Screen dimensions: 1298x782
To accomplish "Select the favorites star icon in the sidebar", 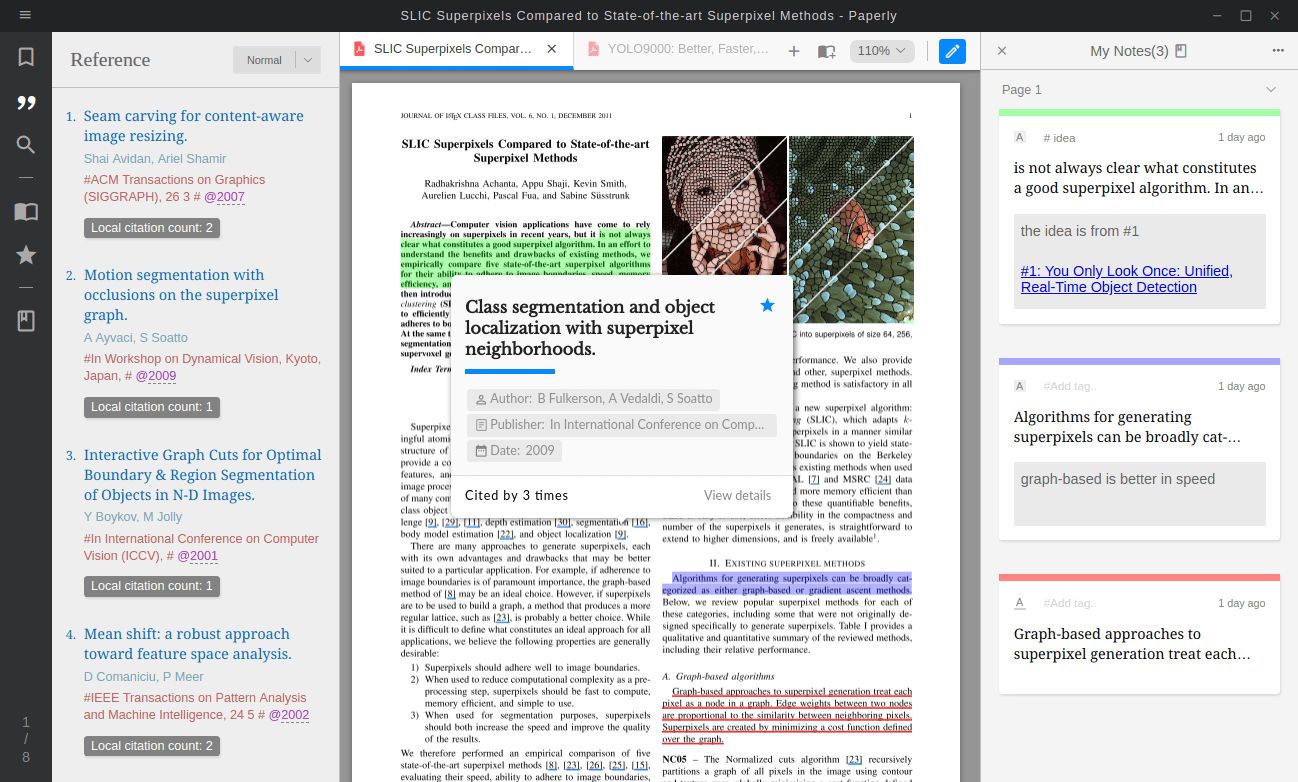I will [25, 255].
